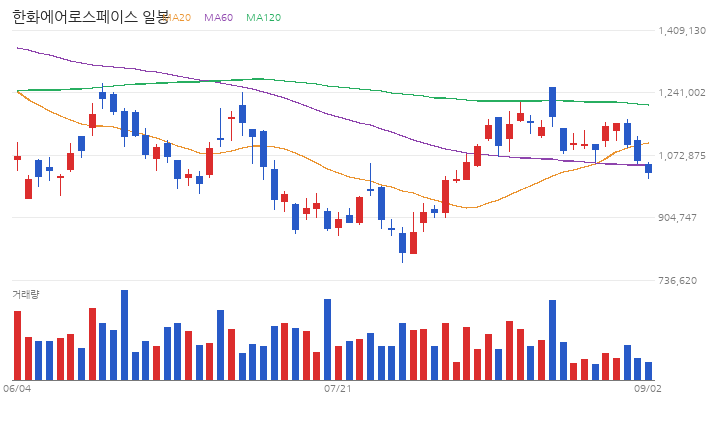720x440 pixels.
Task: Select the MA20 legend label
Action: pyautogui.click(x=177, y=17)
